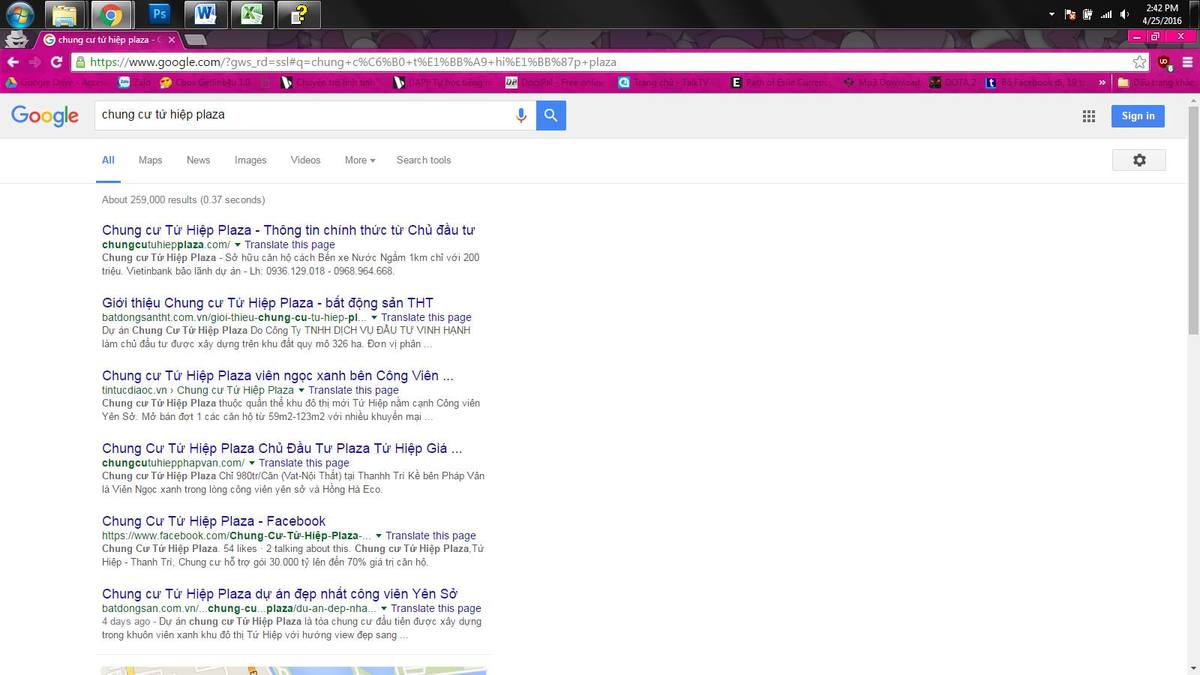This screenshot has width=1200, height=675.
Task: Show hidden system tray icons
Action: 1052,15
